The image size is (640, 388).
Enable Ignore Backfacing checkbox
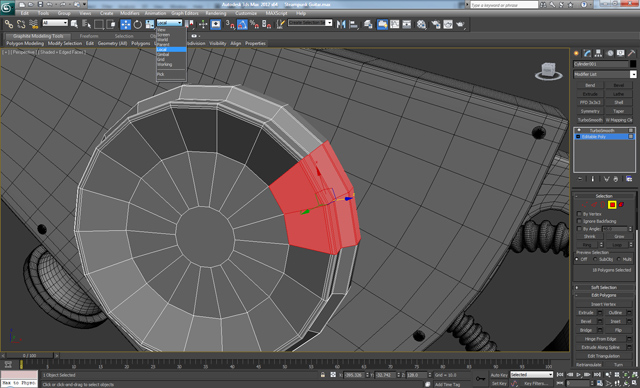(579, 221)
